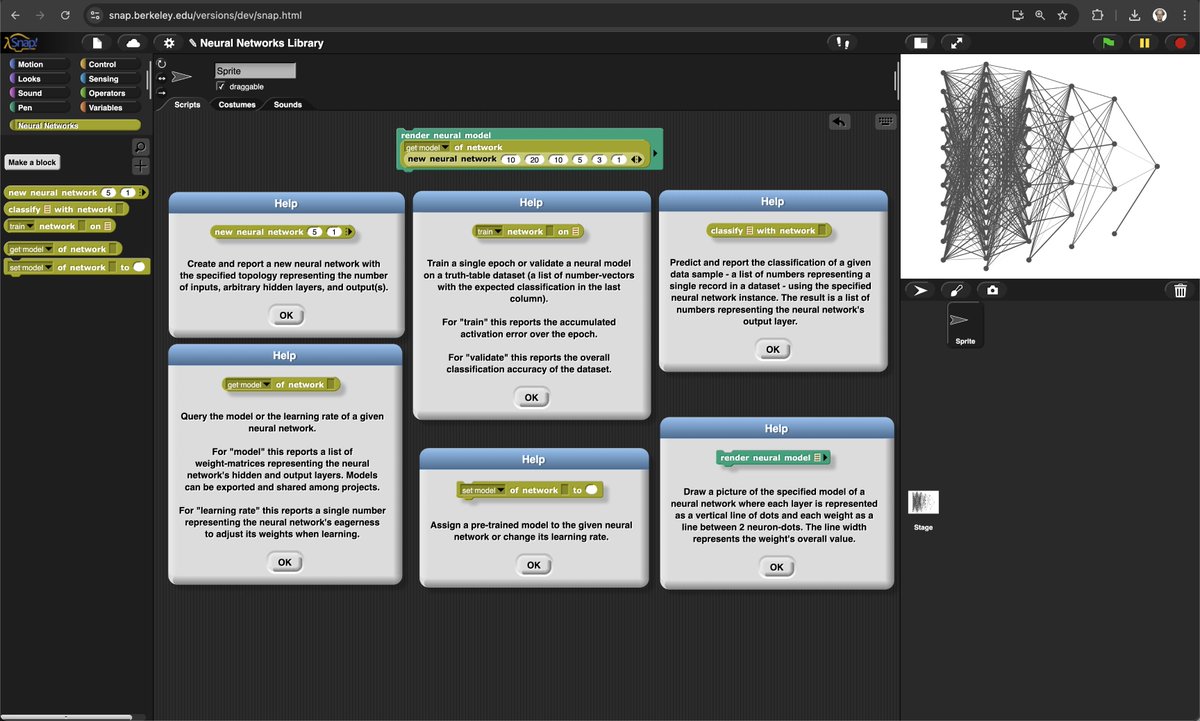This screenshot has width=1200, height=721.
Task: Select the Control block category
Action: pyautogui.click(x=109, y=64)
